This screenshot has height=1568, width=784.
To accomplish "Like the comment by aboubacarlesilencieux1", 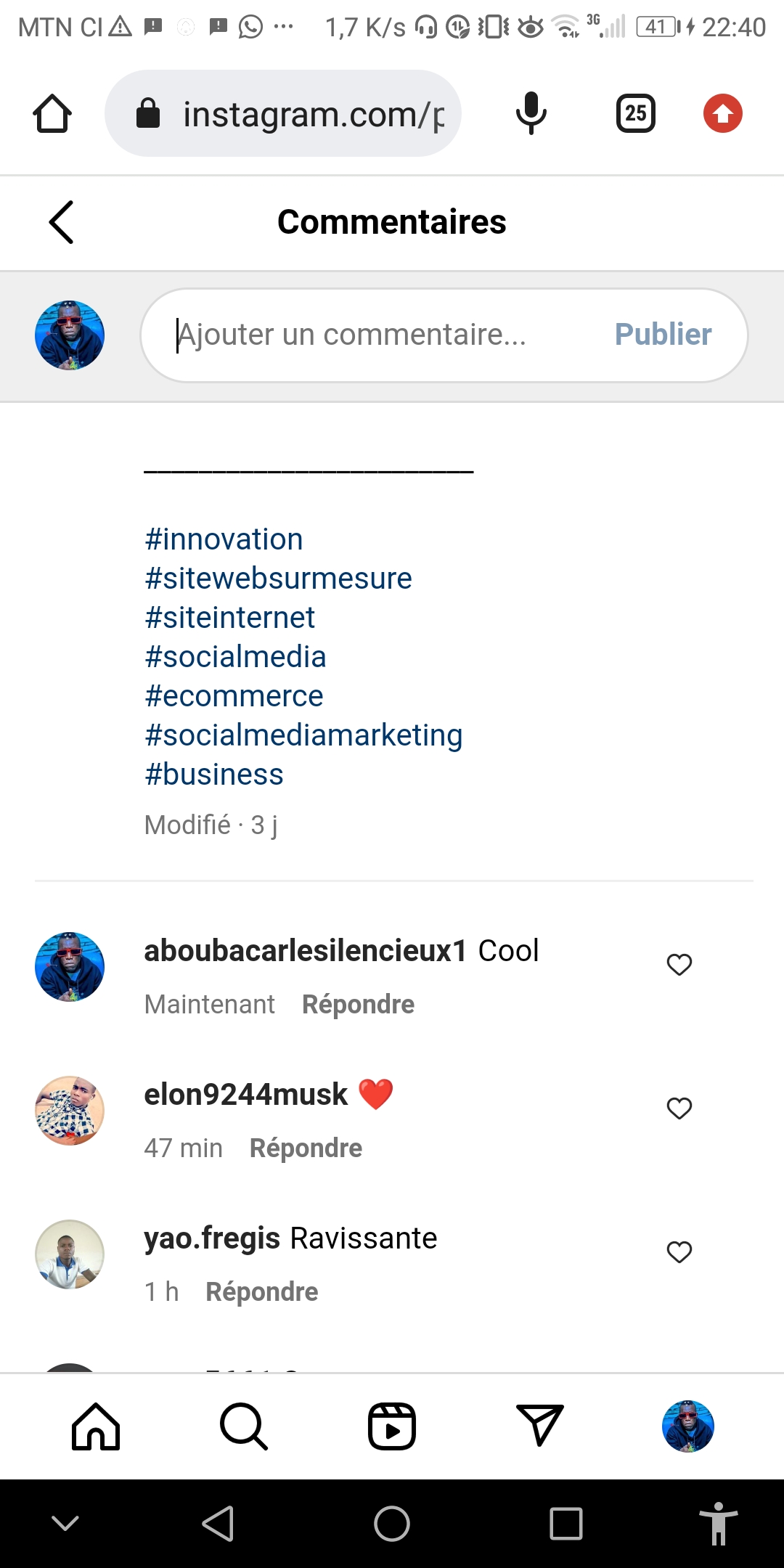I will click(x=679, y=965).
